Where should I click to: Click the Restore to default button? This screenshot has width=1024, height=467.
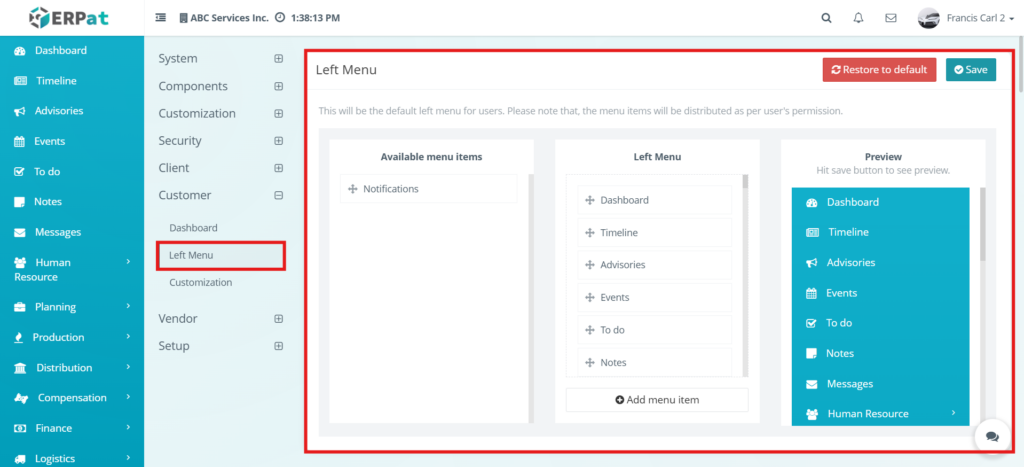click(x=879, y=70)
